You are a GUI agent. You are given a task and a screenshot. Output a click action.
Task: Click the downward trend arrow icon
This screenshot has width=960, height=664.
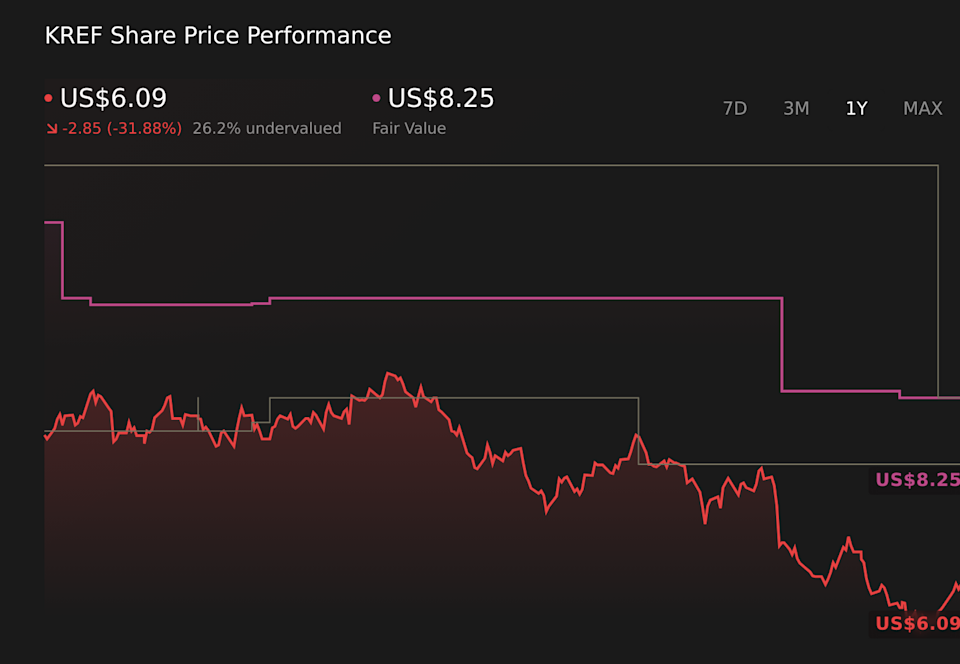coord(51,128)
